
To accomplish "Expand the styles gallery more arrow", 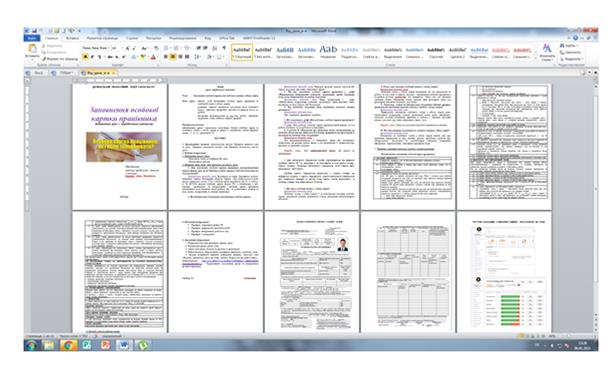I will pyautogui.click(x=535, y=58).
